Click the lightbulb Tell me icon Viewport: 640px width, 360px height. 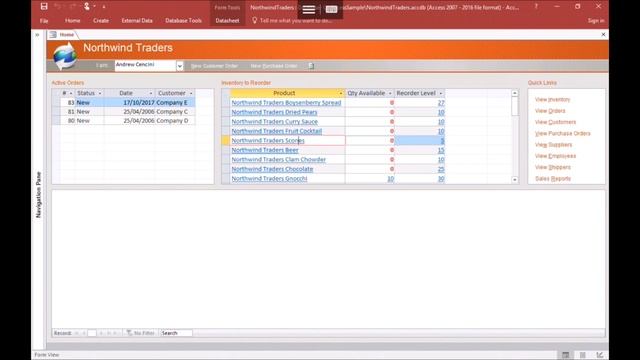coord(254,20)
